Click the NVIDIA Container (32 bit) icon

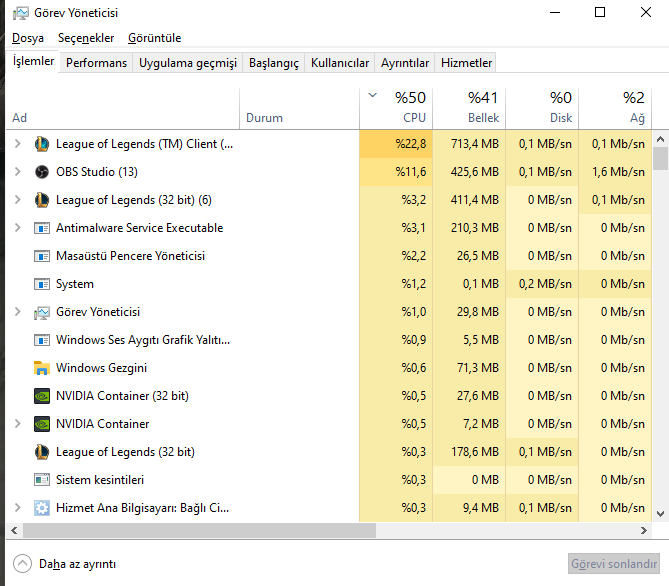(42, 396)
